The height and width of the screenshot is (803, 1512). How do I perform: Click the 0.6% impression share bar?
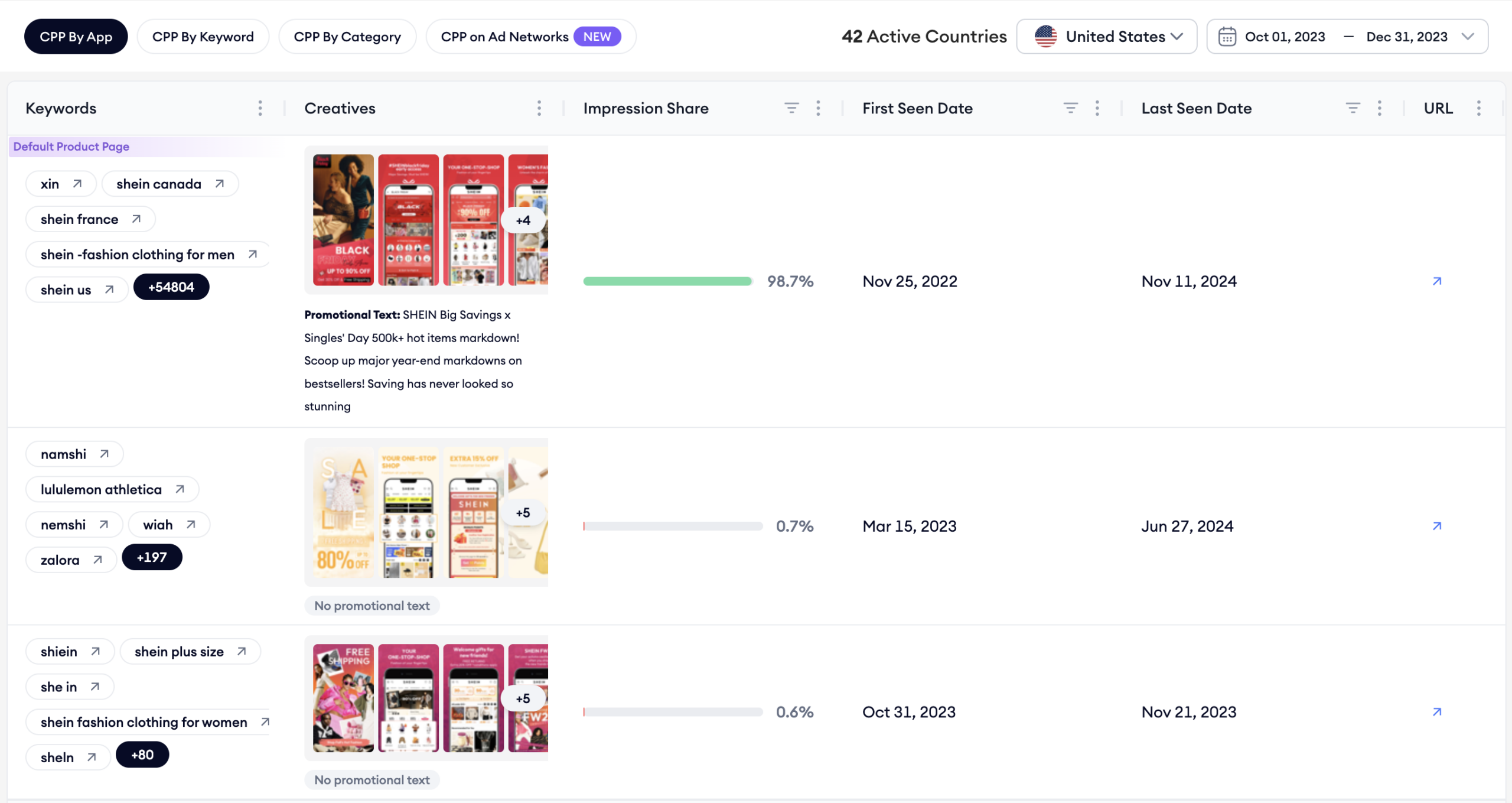[x=673, y=712]
